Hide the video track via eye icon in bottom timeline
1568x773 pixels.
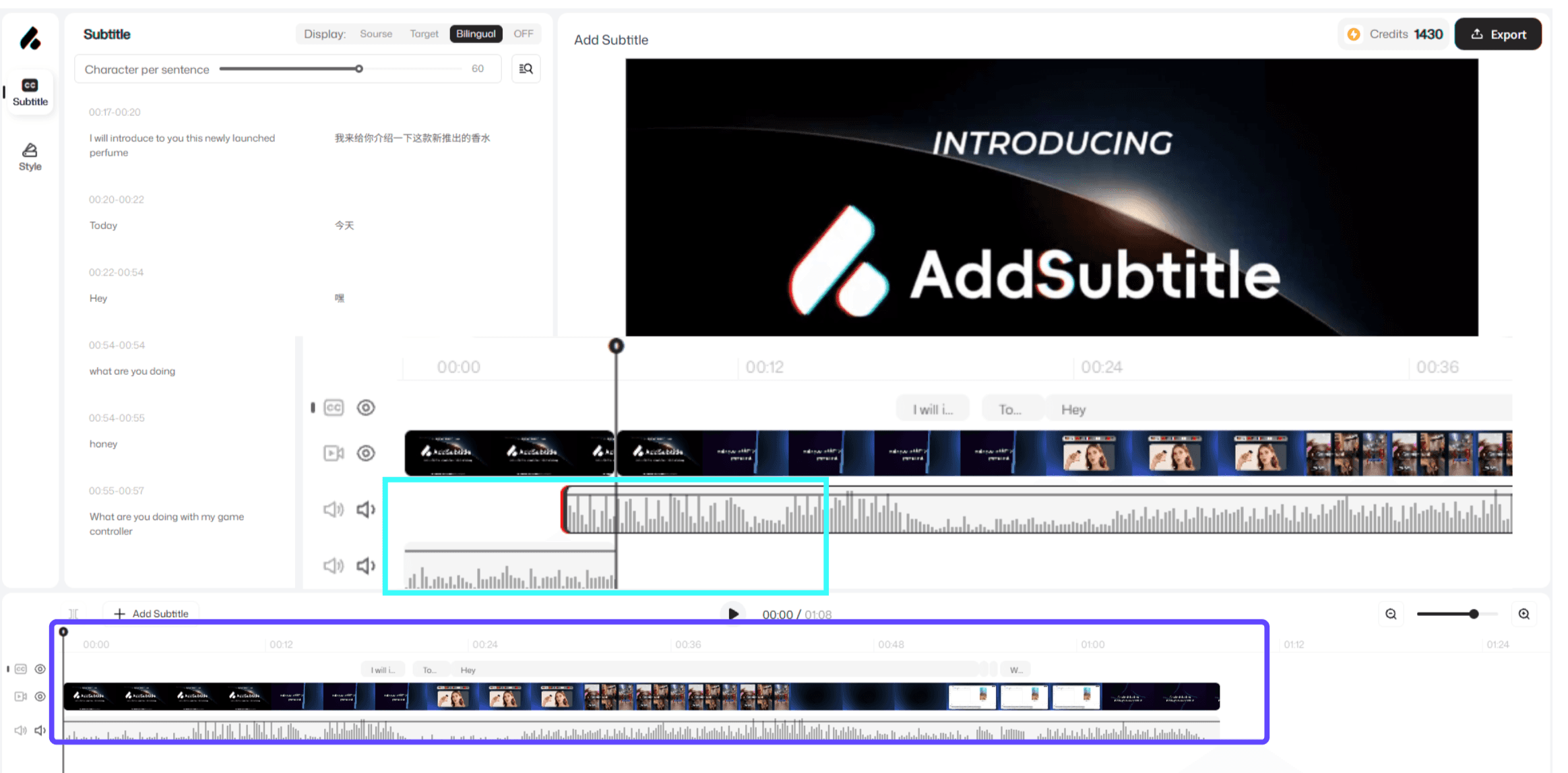(40, 697)
